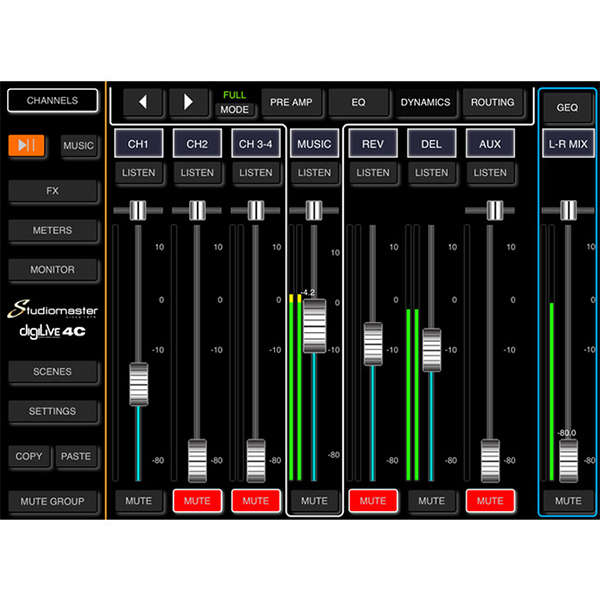Click the CH 3-4 pan slider knob
This screenshot has width=600, height=600.
tap(256, 210)
